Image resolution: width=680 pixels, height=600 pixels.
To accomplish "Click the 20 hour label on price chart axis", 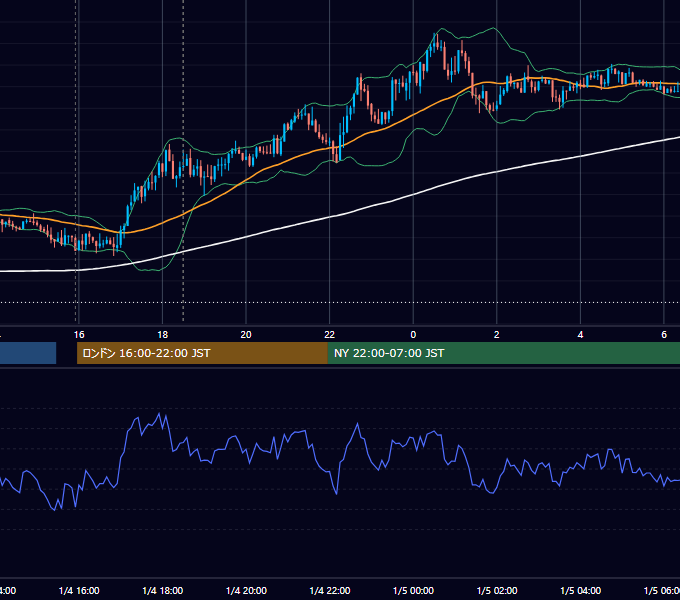I will [246, 335].
